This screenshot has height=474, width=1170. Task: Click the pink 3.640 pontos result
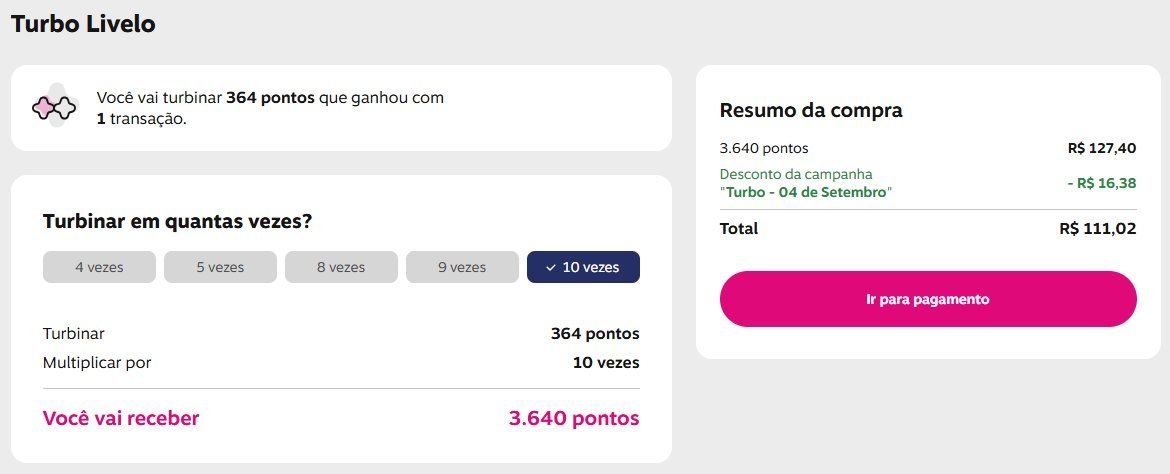(x=574, y=418)
